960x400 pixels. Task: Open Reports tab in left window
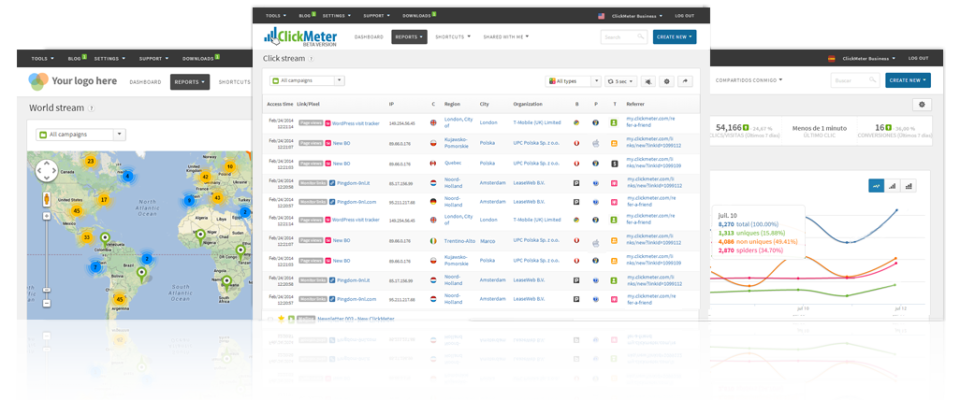190,81
